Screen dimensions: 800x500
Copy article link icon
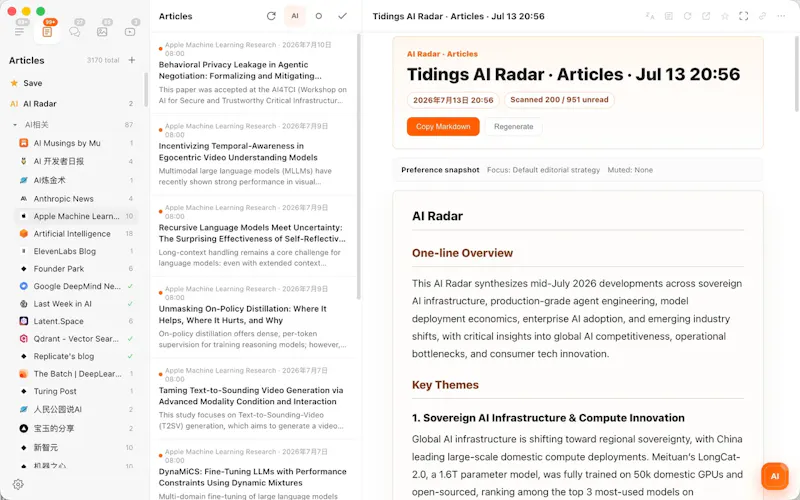[x=762, y=16]
